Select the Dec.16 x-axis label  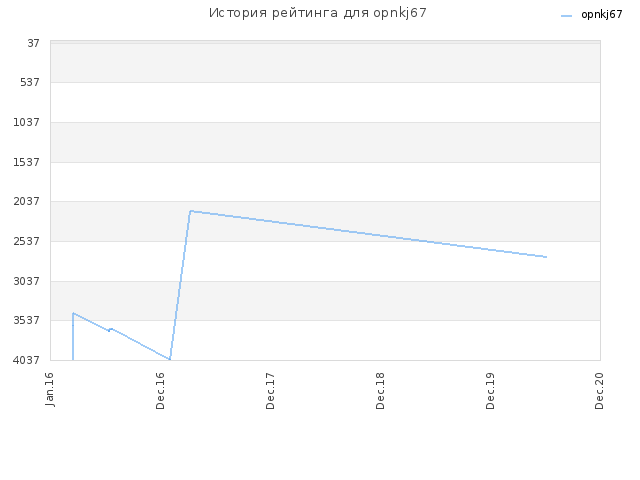pyautogui.click(x=160, y=391)
